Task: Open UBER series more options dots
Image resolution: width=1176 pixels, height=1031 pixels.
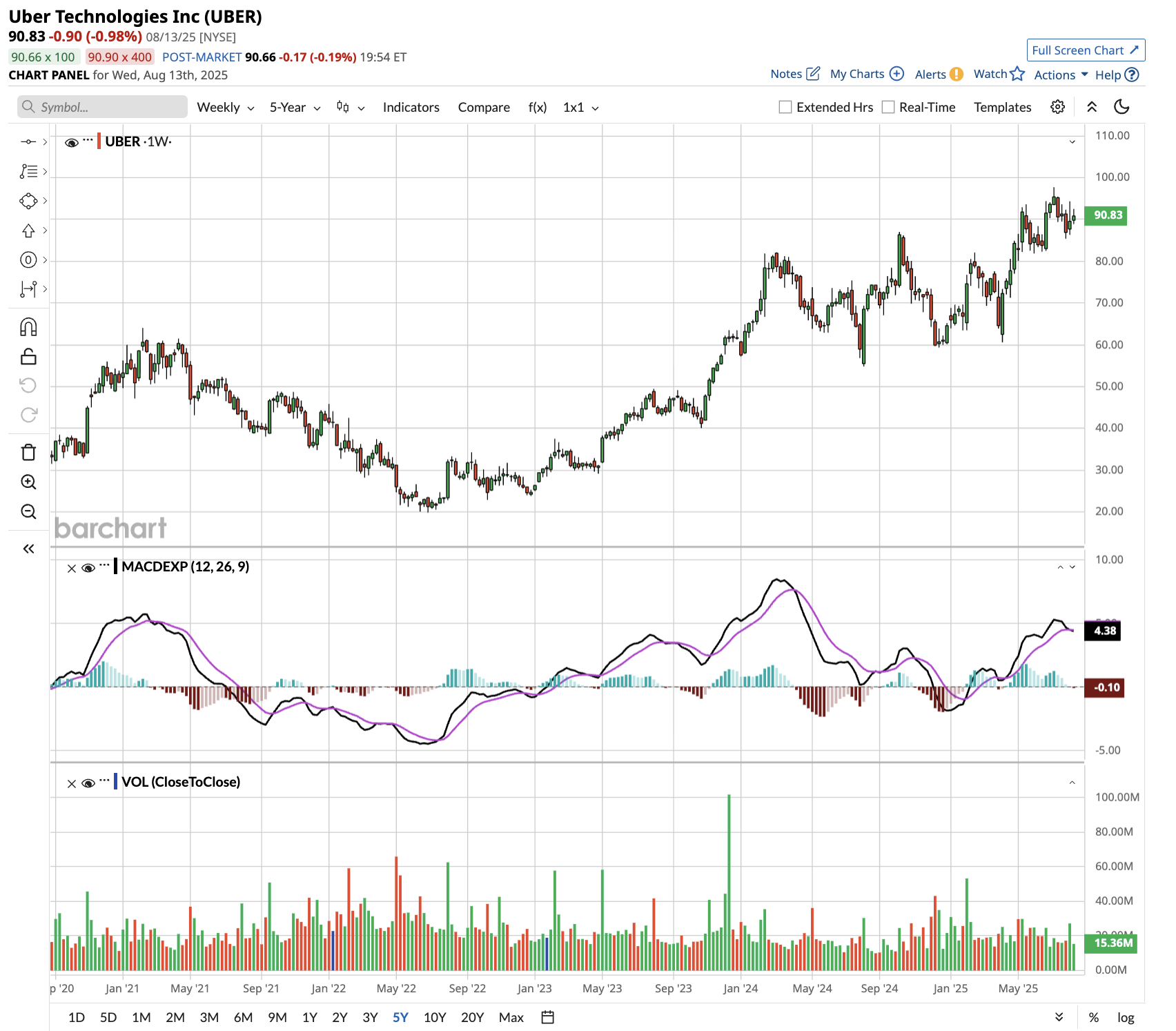Action: [88, 140]
